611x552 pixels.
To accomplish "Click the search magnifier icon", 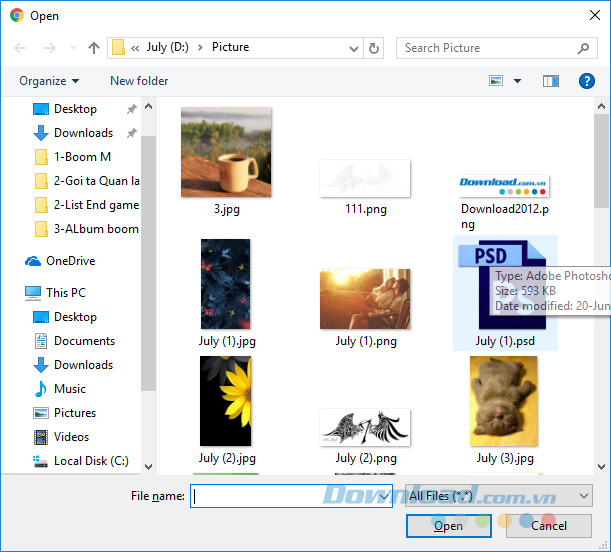I will point(584,48).
